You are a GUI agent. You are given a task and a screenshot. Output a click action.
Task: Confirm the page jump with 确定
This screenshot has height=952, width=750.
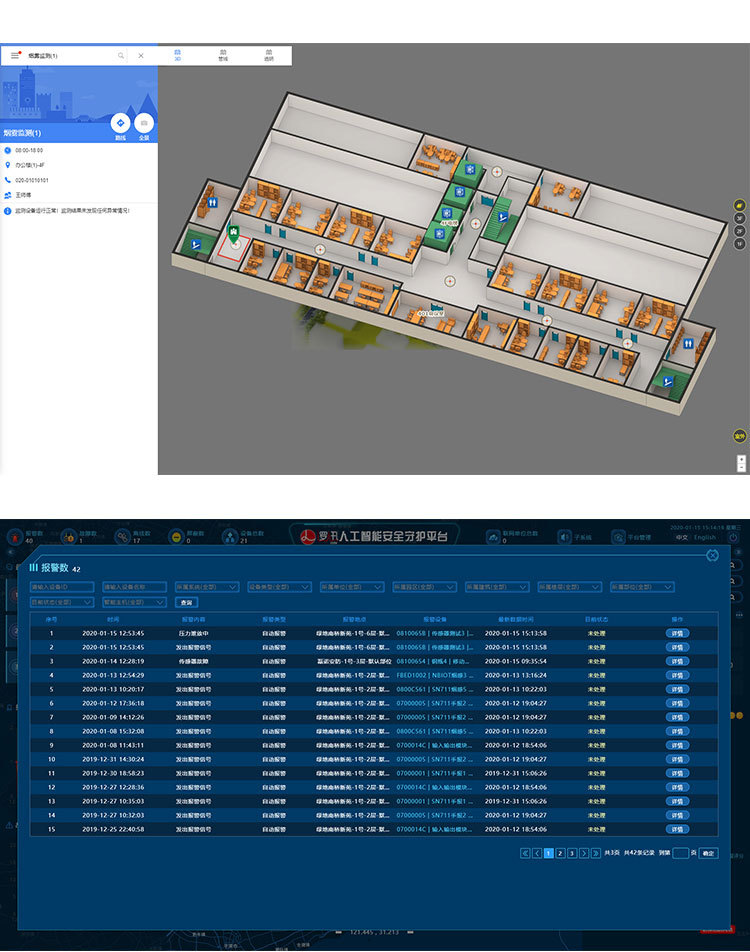point(708,853)
